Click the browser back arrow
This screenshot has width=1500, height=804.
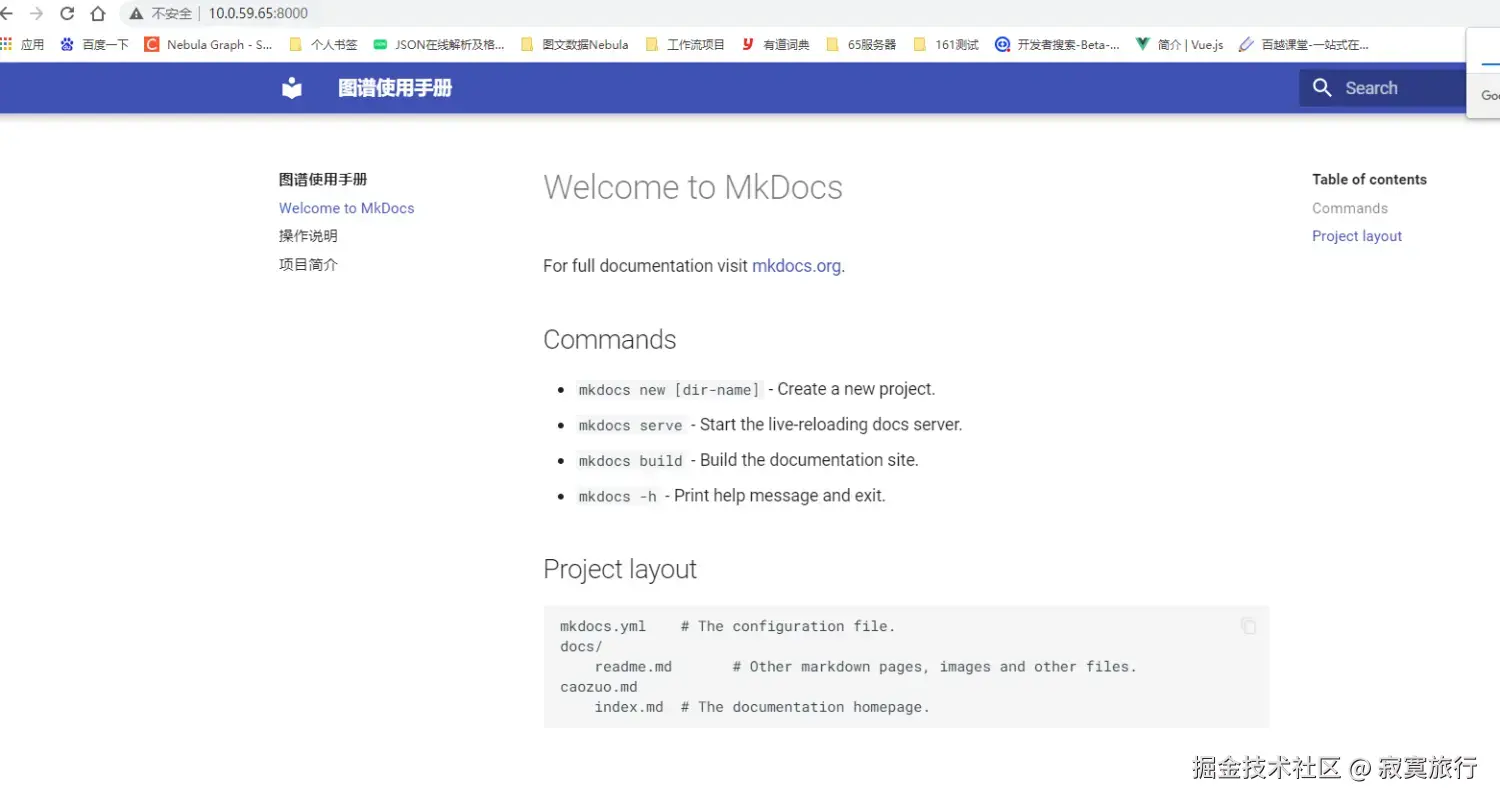pyautogui.click(x=5, y=13)
